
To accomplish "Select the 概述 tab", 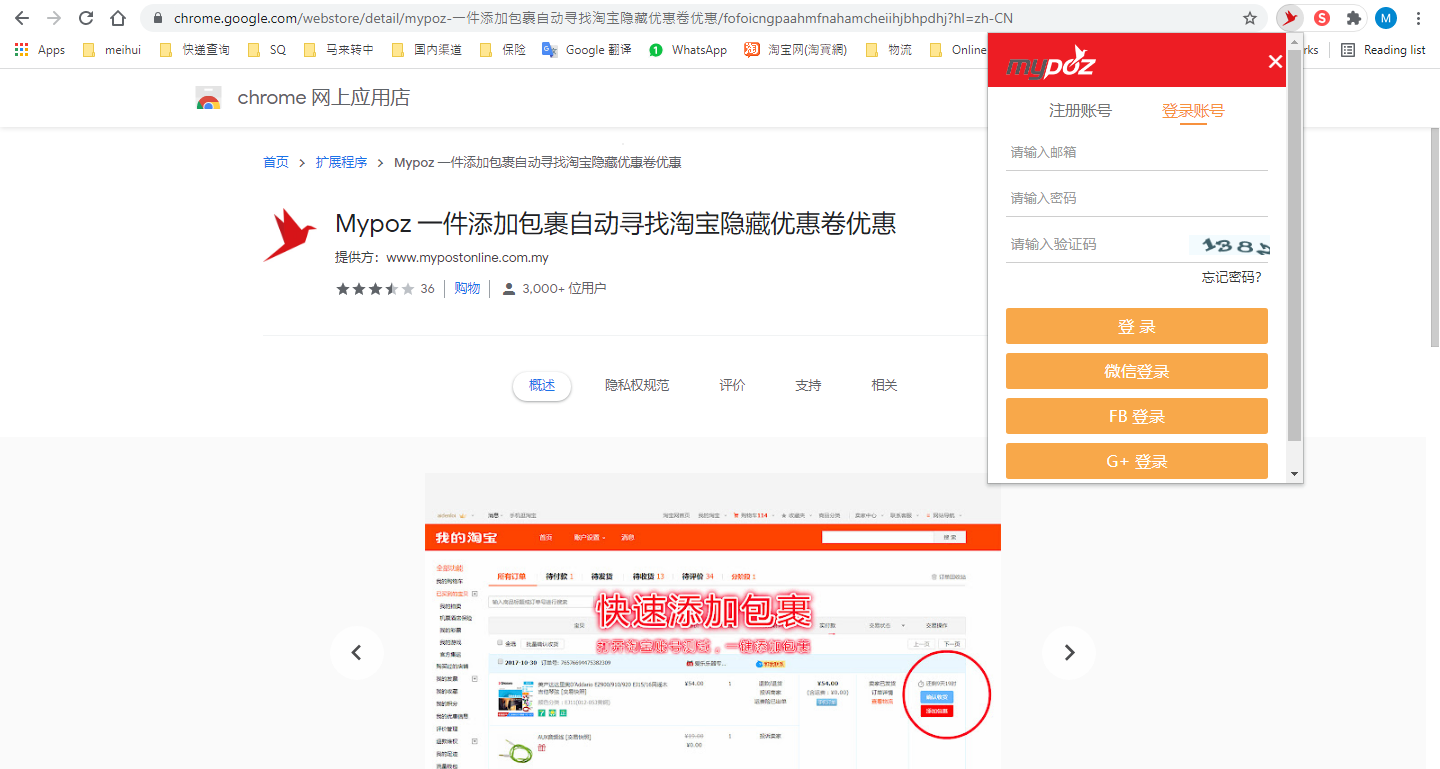I will click(x=542, y=386).
